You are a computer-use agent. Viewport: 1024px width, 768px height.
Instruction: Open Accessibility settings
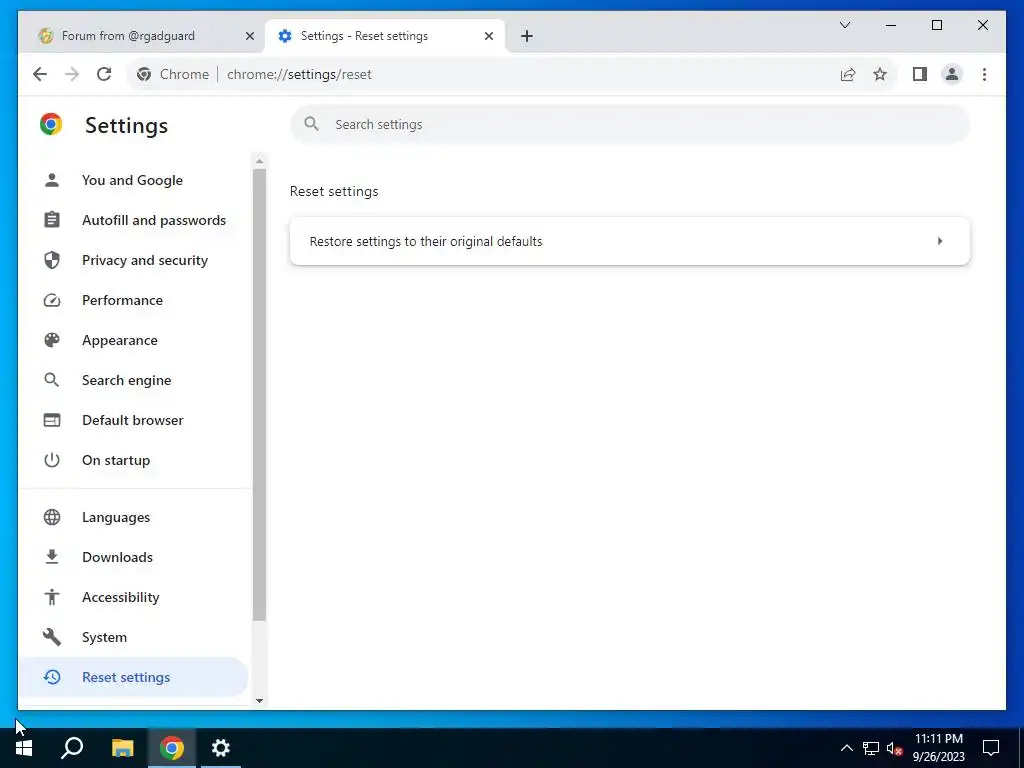coord(133,597)
